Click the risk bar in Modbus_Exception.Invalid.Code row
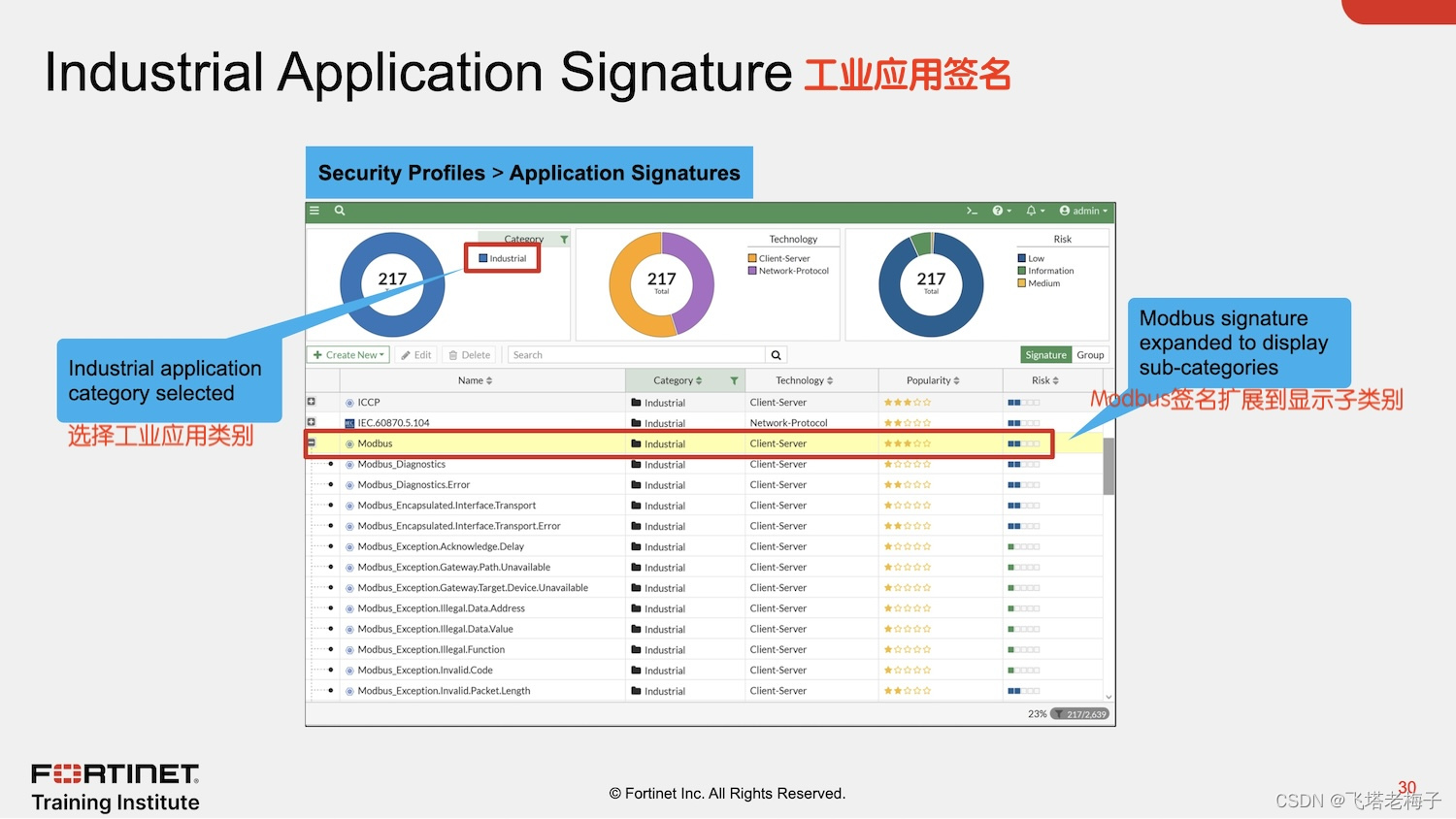 (1023, 671)
